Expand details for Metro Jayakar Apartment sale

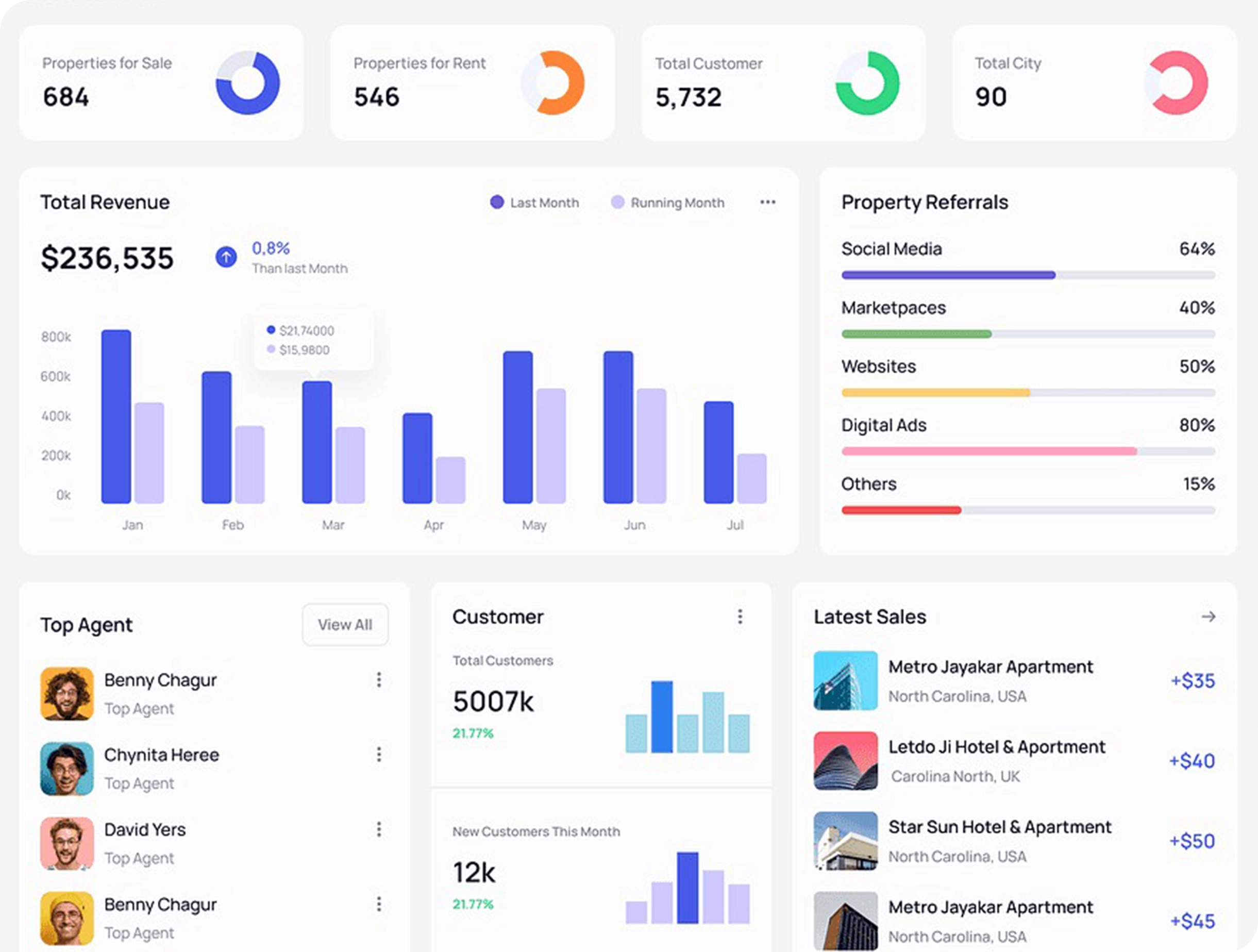pos(990,666)
